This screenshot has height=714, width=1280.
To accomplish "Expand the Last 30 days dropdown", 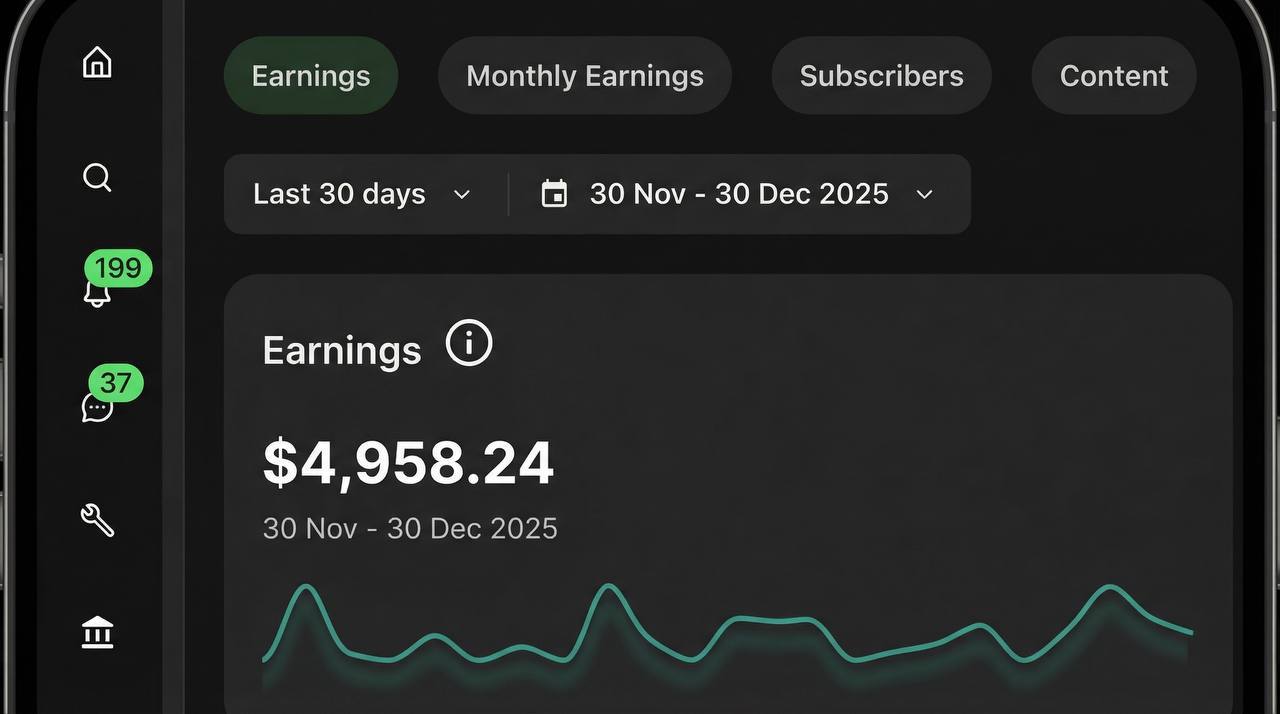I will [x=362, y=194].
